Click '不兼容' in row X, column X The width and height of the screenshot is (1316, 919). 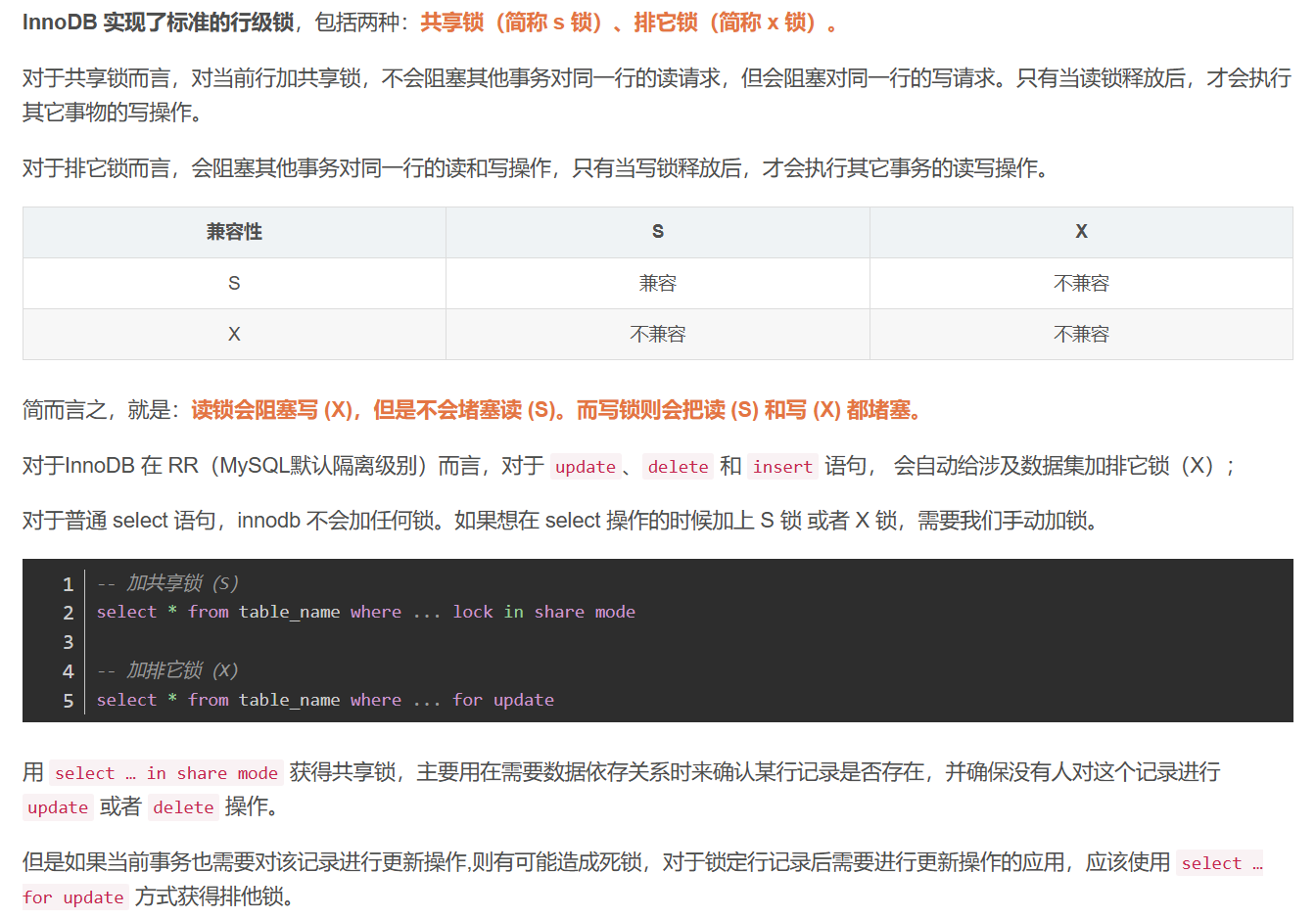click(1081, 334)
